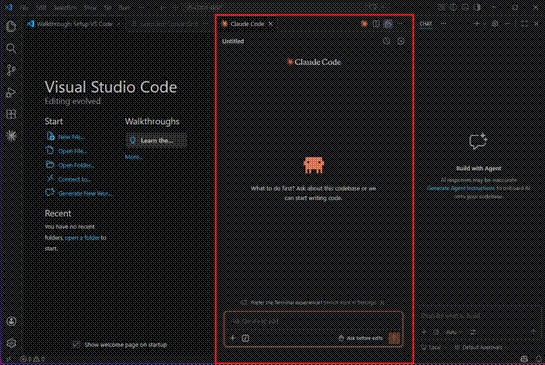Screen dimensions: 545x365
Task: Open the Extensions view
Action: click(11, 114)
